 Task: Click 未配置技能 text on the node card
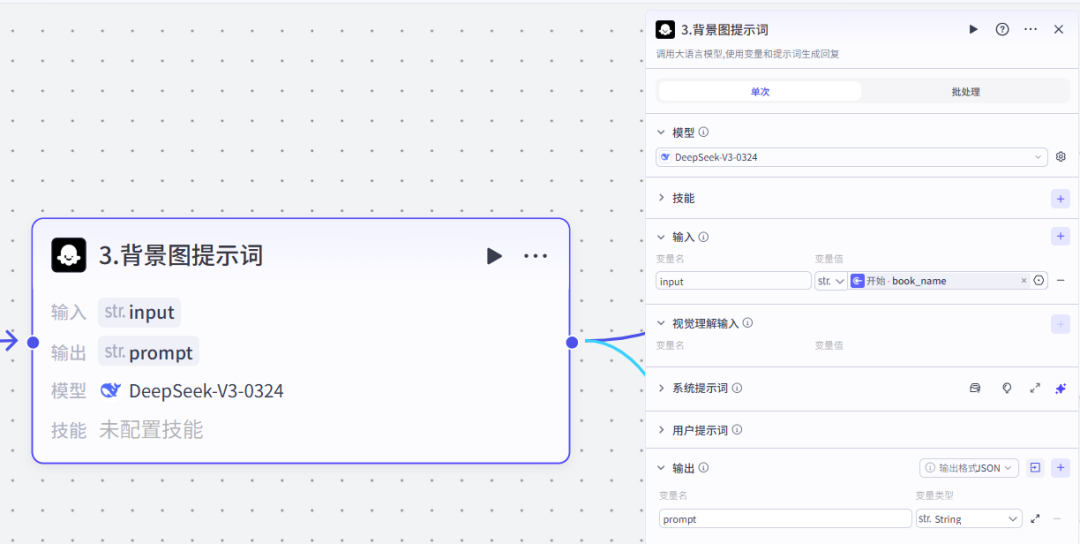152,430
